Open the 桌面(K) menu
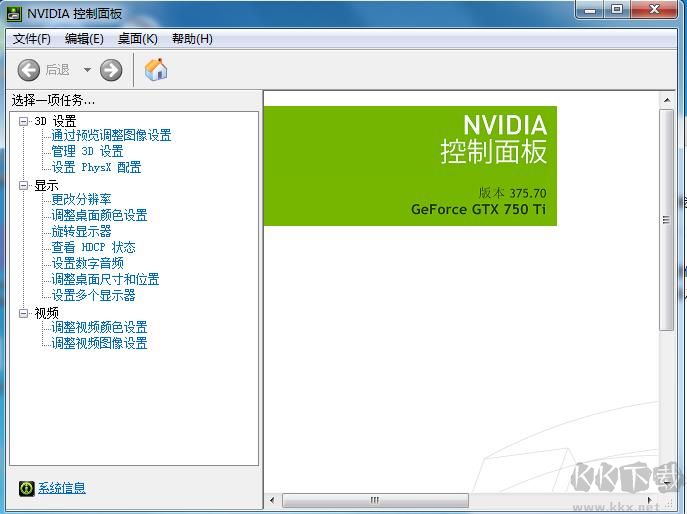 pyautogui.click(x=138, y=39)
